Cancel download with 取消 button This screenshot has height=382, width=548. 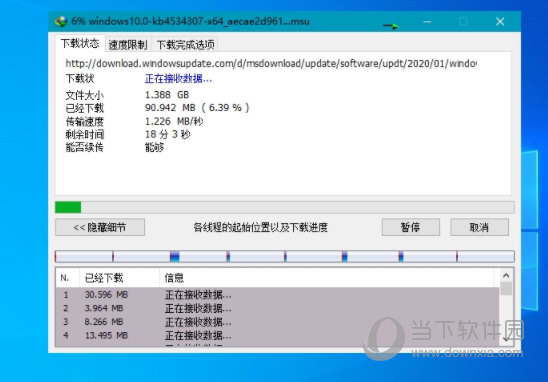[x=479, y=228]
